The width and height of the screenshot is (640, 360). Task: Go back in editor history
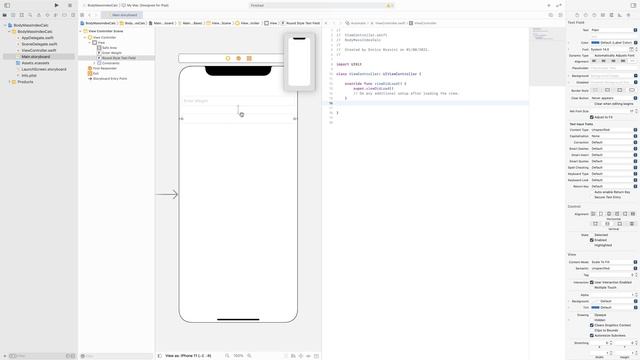point(89,15)
